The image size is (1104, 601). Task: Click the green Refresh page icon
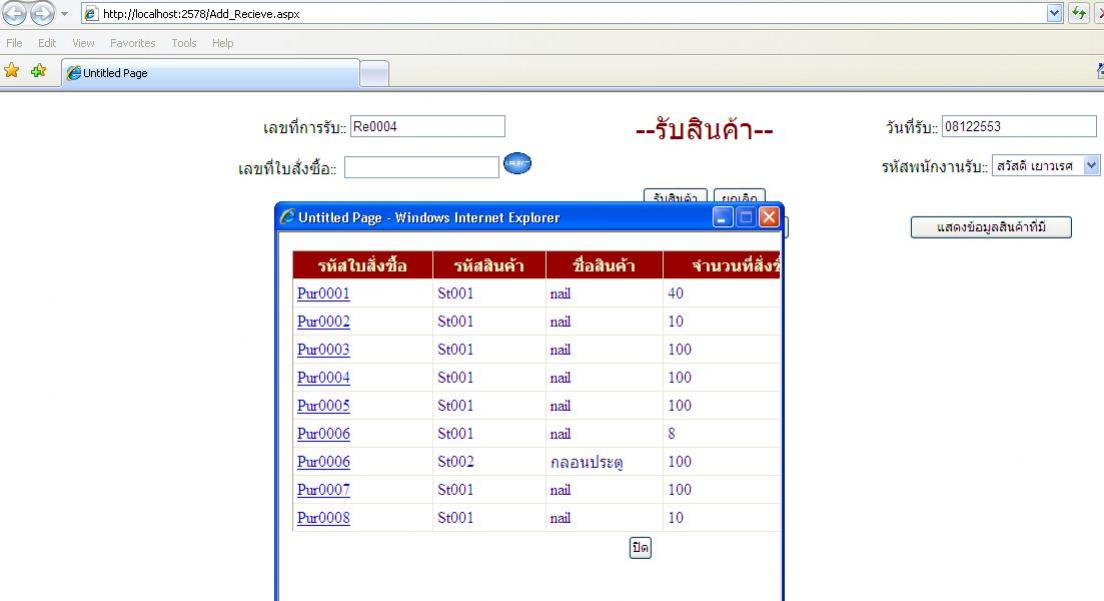pyautogui.click(x=1079, y=13)
